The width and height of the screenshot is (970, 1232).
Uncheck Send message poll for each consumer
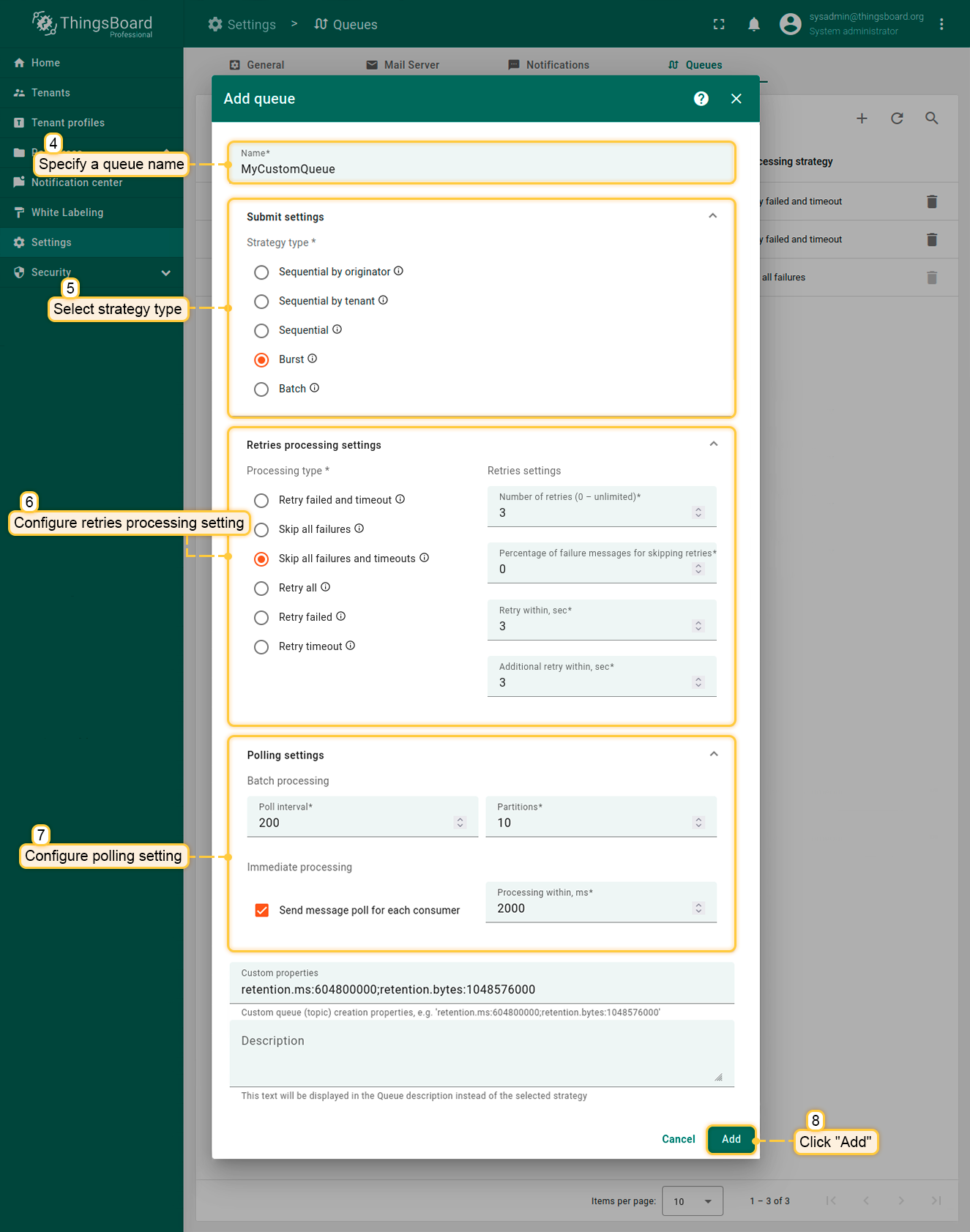[262, 910]
